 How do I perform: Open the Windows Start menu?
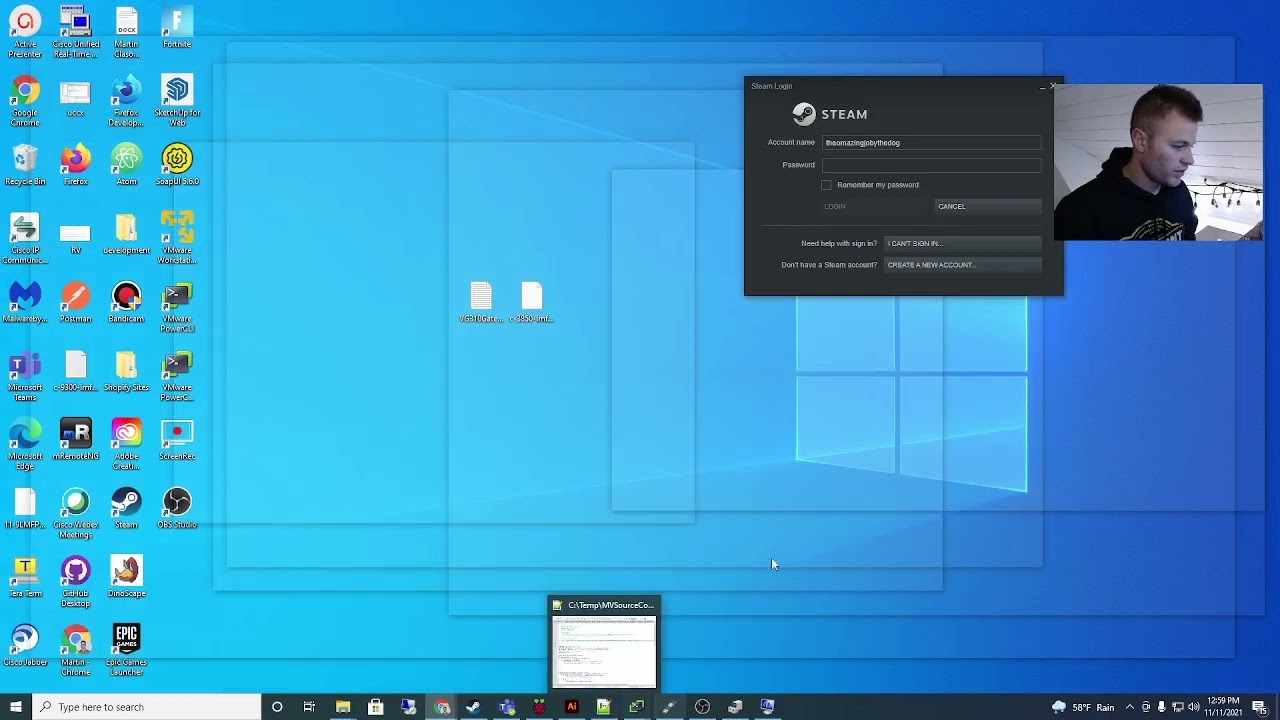click(15, 707)
